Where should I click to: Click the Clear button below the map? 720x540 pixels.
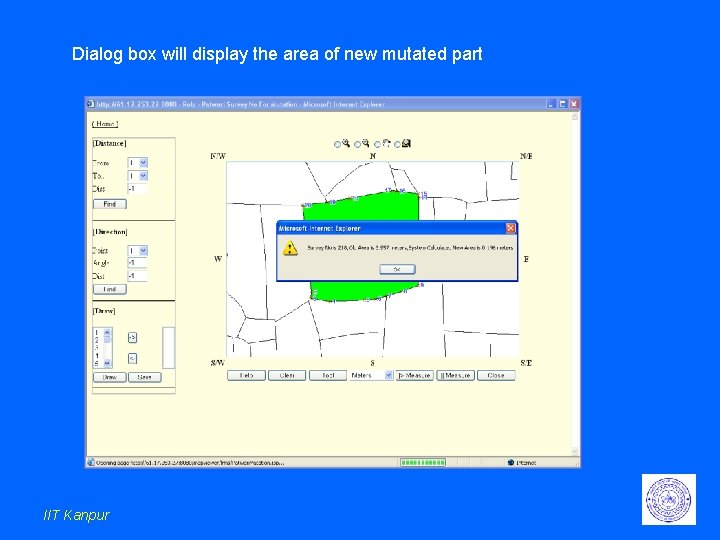click(287, 376)
